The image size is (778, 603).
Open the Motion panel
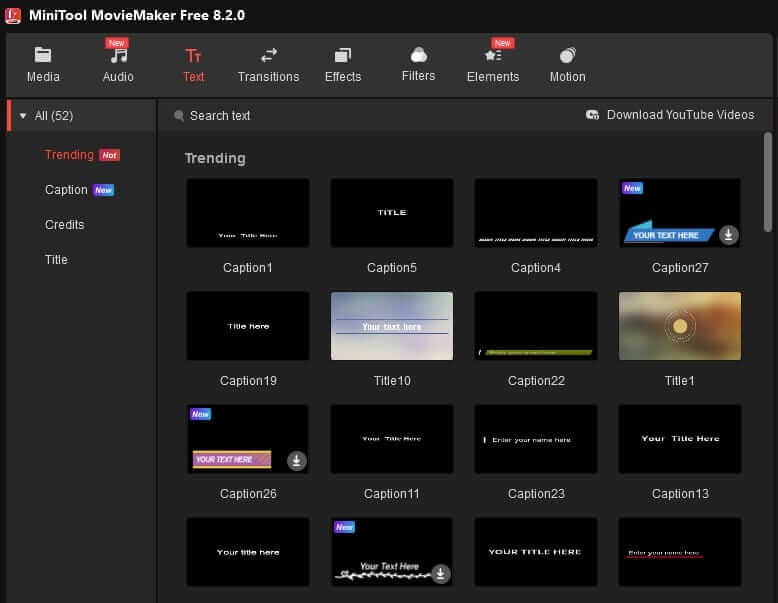click(x=567, y=65)
